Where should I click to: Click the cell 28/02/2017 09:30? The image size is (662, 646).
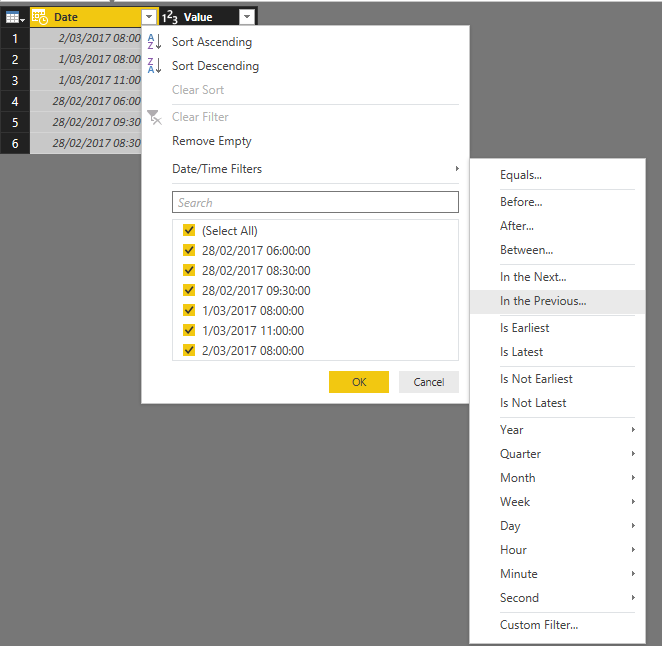(x=86, y=122)
